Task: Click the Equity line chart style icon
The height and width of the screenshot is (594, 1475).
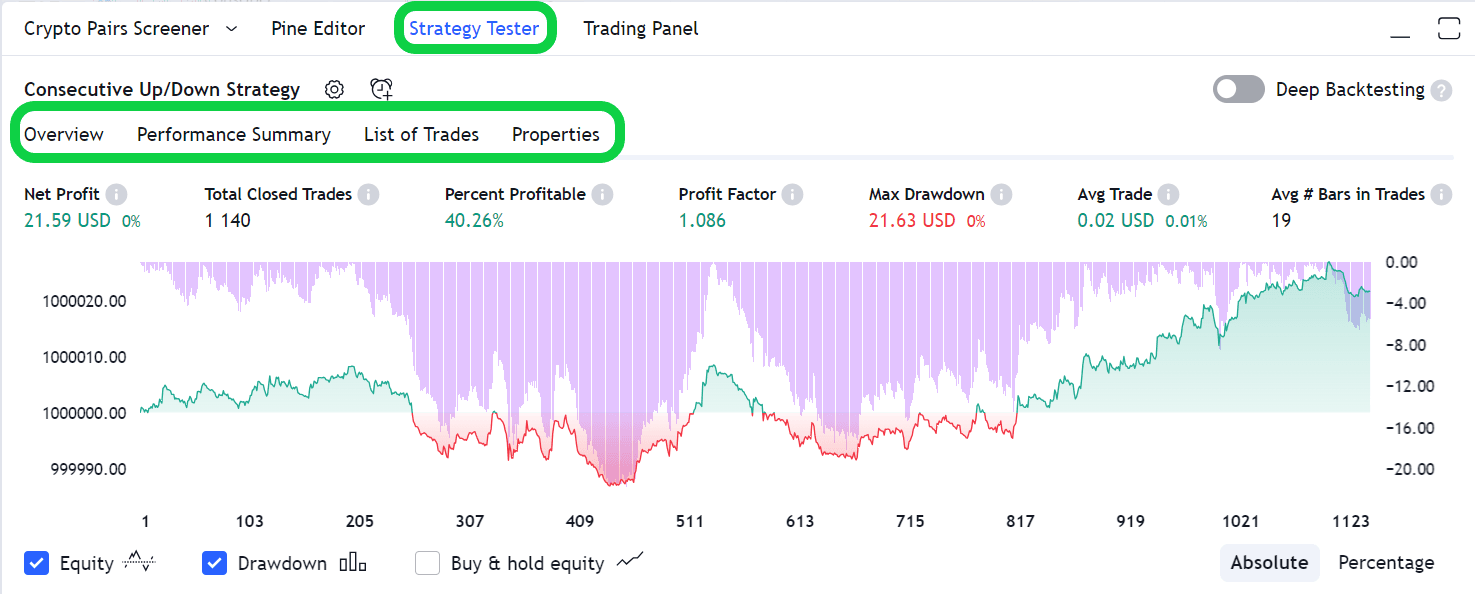Action: click(140, 563)
